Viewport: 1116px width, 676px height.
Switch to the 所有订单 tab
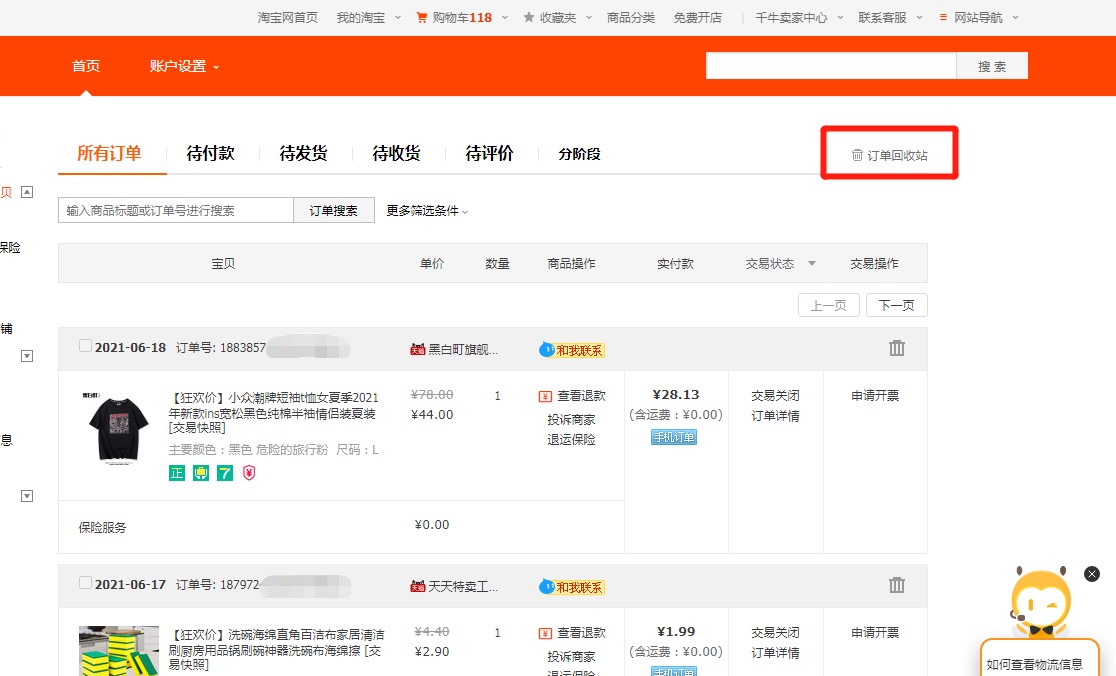click(109, 153)
